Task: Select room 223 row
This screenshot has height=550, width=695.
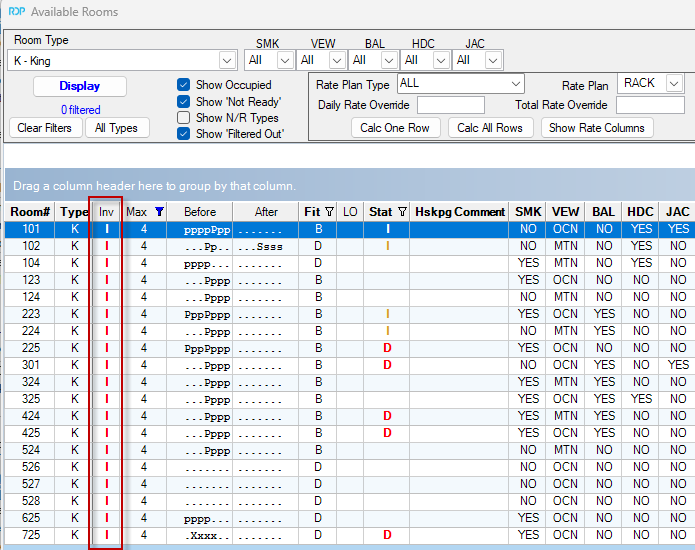Action: 350,314
